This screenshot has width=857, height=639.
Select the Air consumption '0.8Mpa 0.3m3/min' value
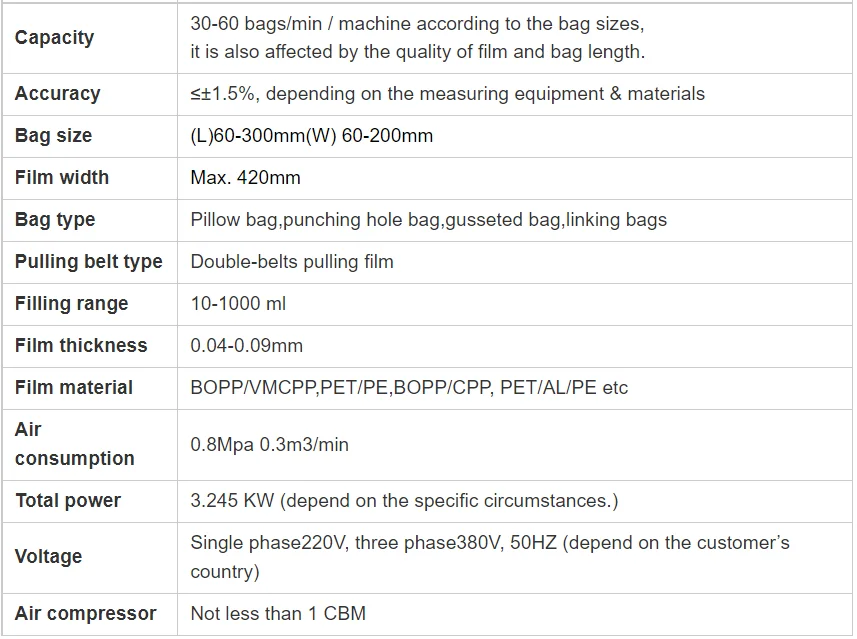point(269,444)
